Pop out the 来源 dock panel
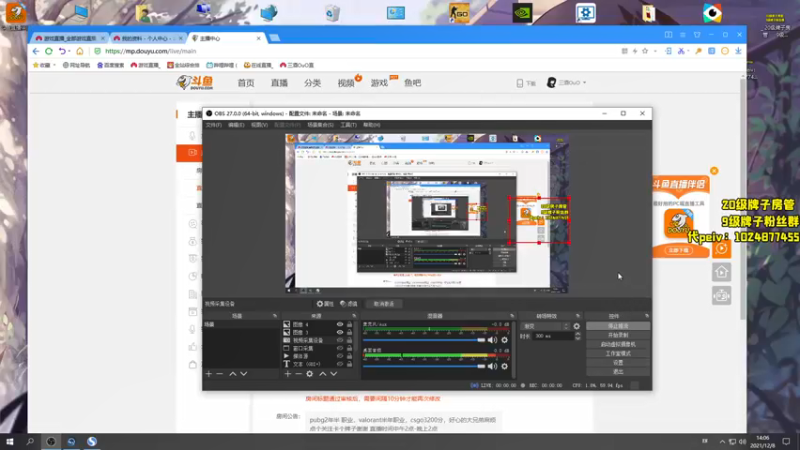This screenshot has width=800, height=450. coord(354,316)
